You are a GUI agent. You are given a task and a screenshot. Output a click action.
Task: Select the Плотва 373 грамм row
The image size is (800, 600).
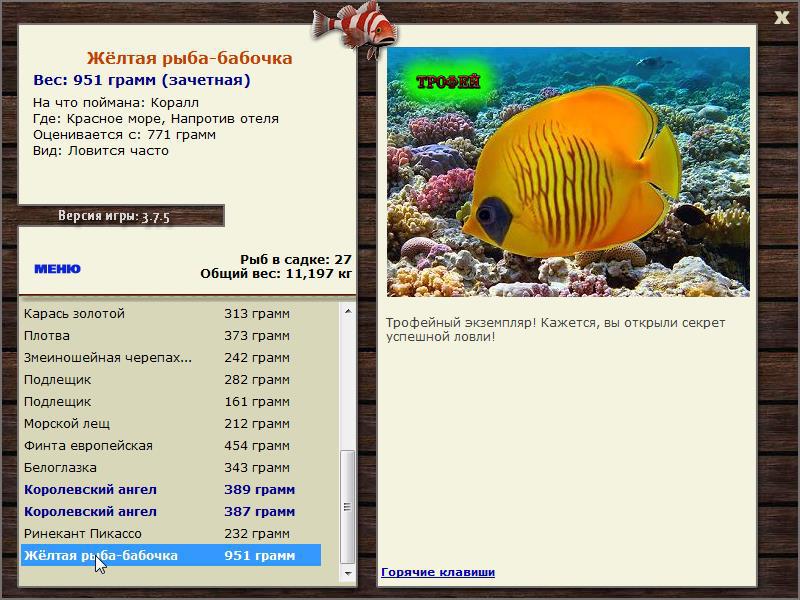coord(171,336)
